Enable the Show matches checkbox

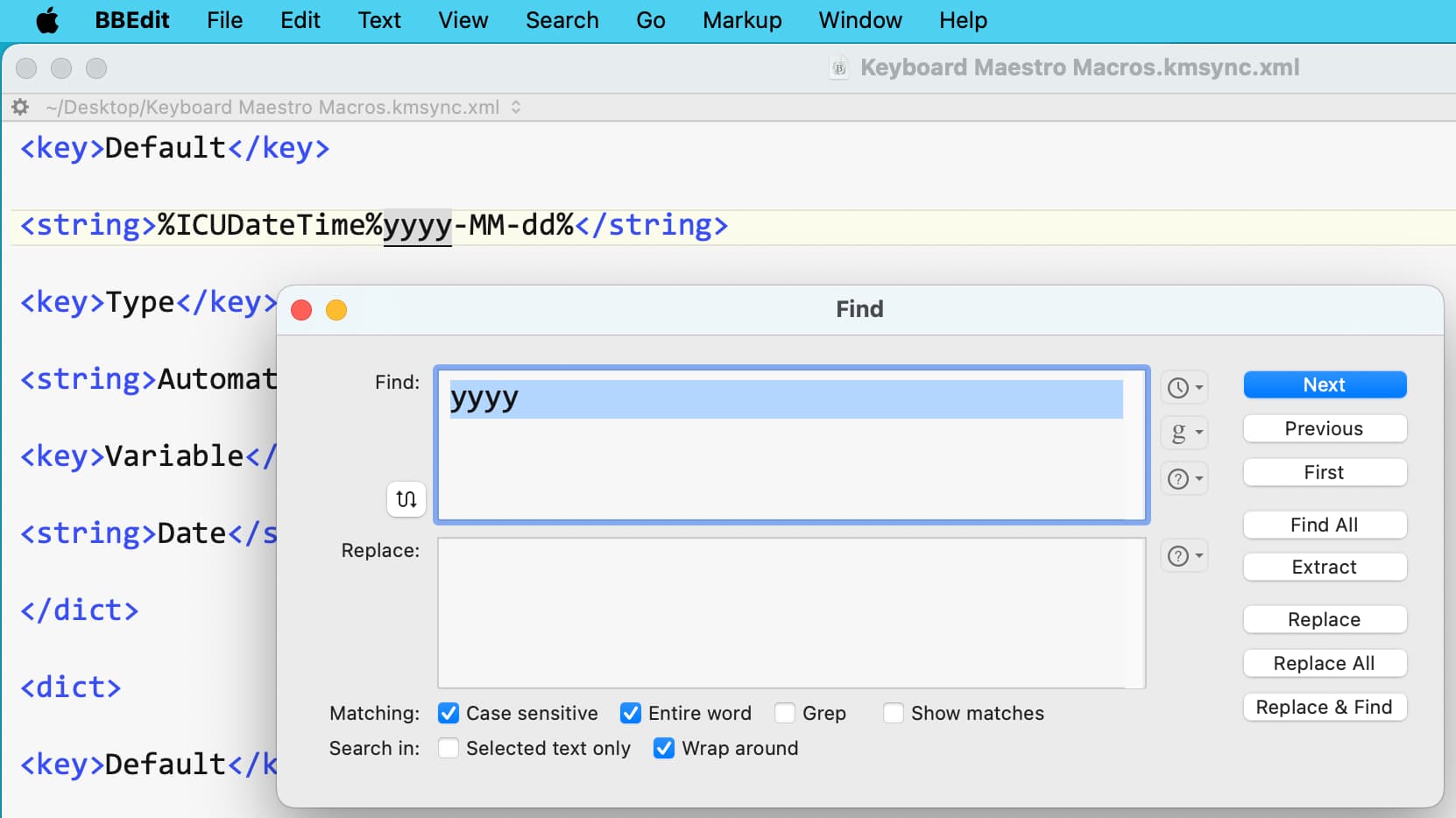click(x=894, y=713)
